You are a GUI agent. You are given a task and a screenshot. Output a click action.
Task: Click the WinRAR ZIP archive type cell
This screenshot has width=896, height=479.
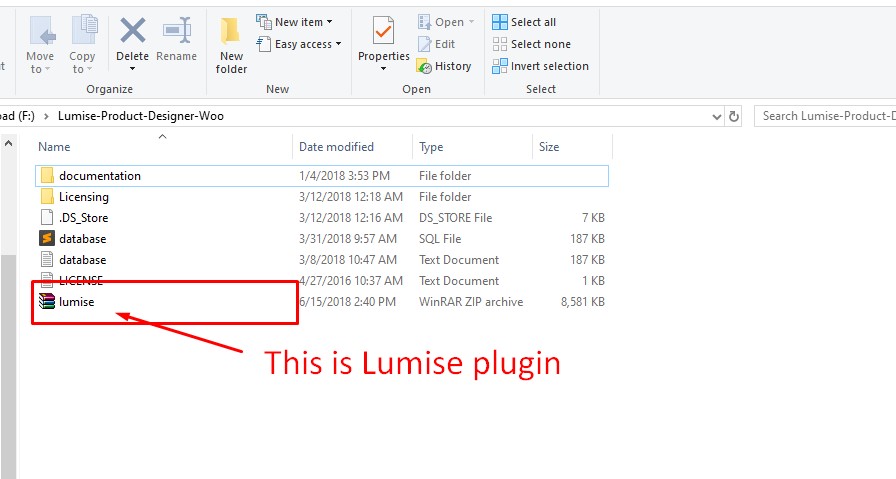471,301
